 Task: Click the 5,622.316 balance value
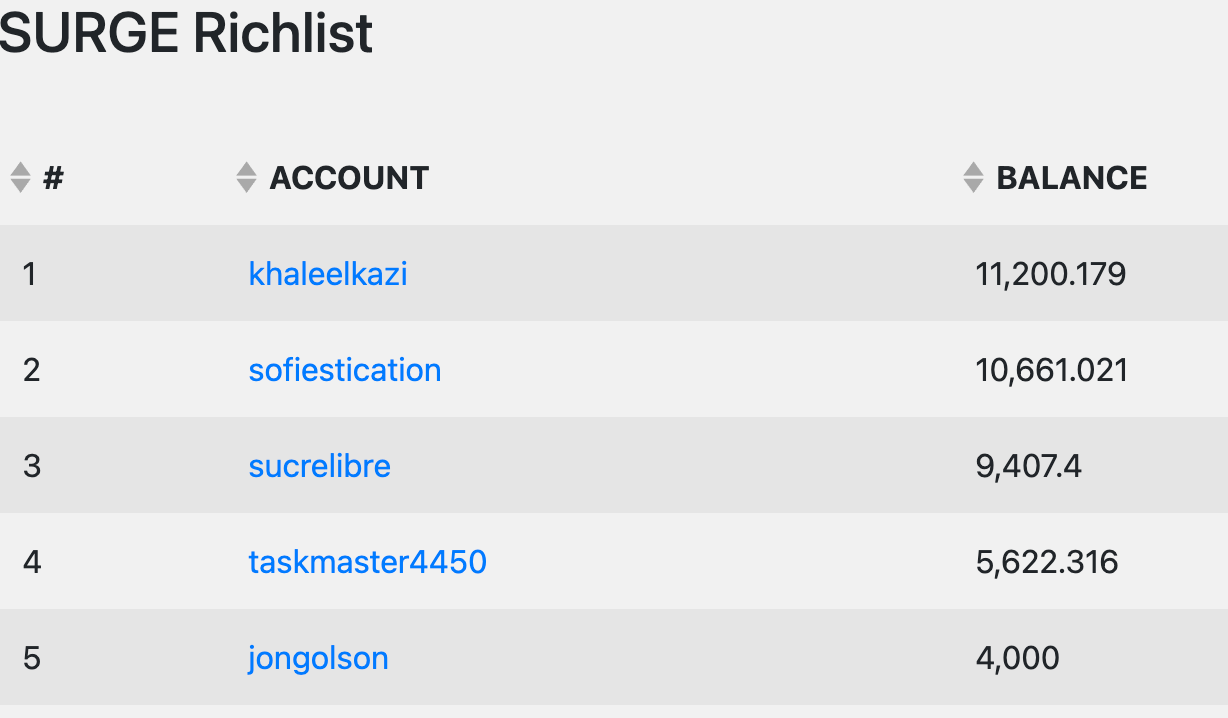point(1046,562)
